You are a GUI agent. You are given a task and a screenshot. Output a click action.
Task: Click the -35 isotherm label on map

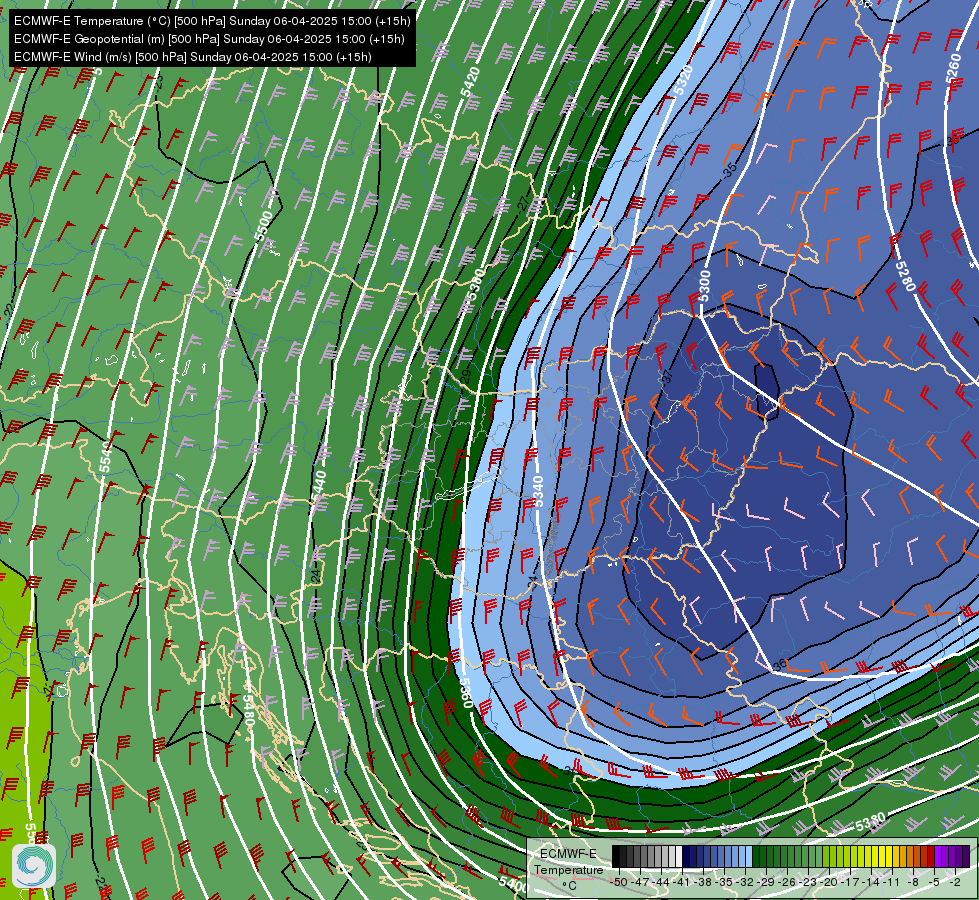tap(729, 169)
